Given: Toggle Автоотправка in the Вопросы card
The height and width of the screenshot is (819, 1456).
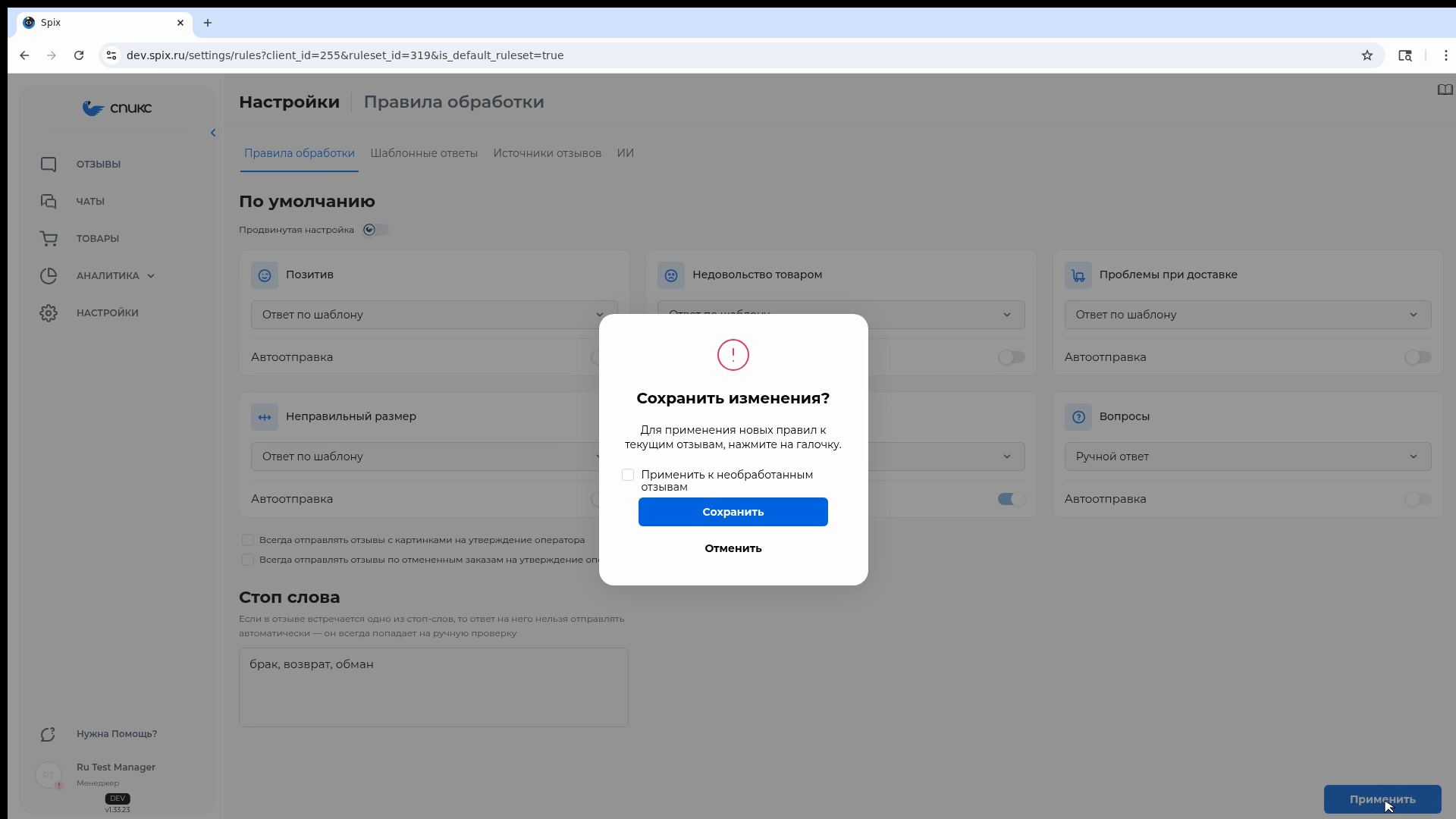Looking at the screenshot, I should [1418, 499].
